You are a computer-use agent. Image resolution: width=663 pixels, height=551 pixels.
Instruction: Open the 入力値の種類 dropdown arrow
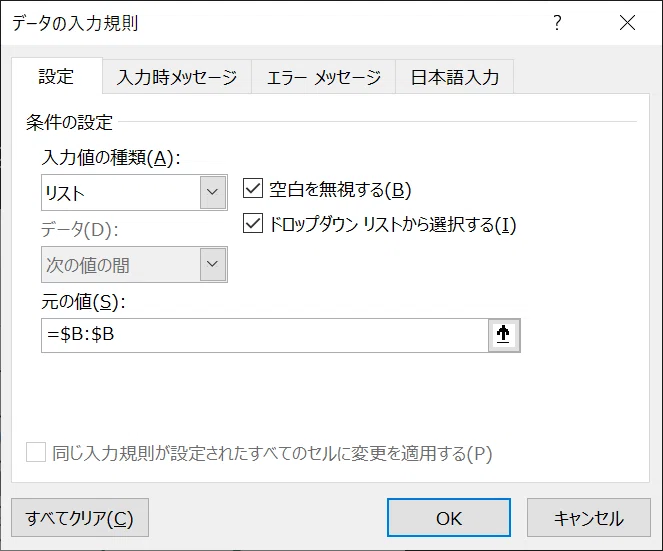pyautogui.click(x=213, y=192)
